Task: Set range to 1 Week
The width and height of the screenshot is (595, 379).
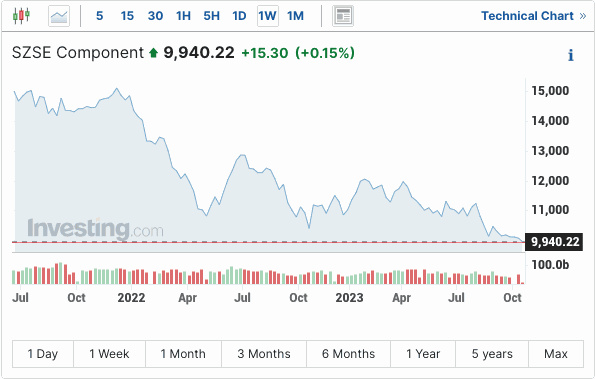Action: coord(109,354)
